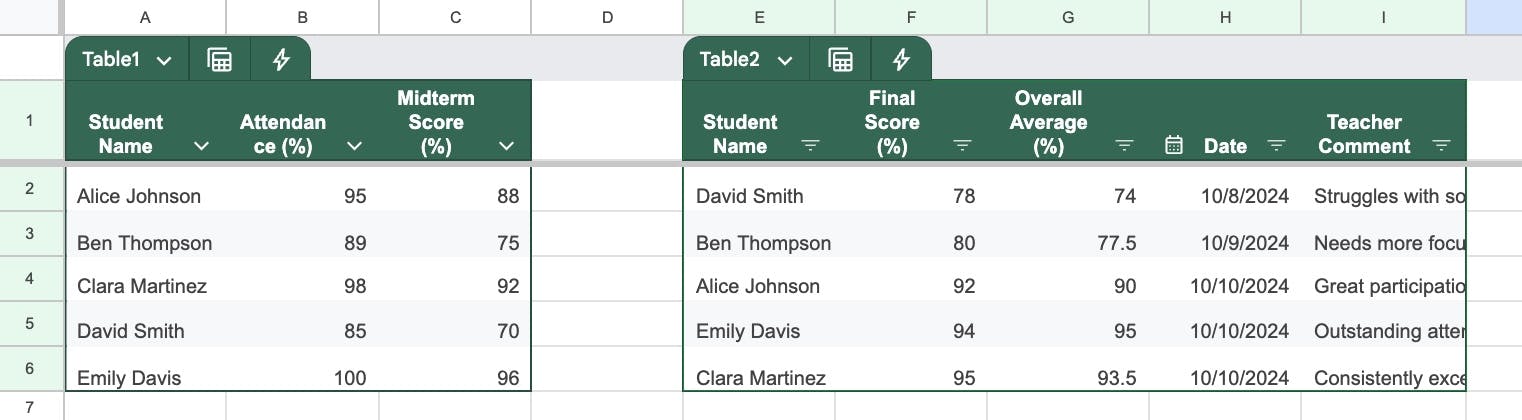The height and width of the screenshot is (420, 1522).
Task: Open the Midterm Score (%) column dropdown
Action: pyautogui.click(x=506, y=146)
